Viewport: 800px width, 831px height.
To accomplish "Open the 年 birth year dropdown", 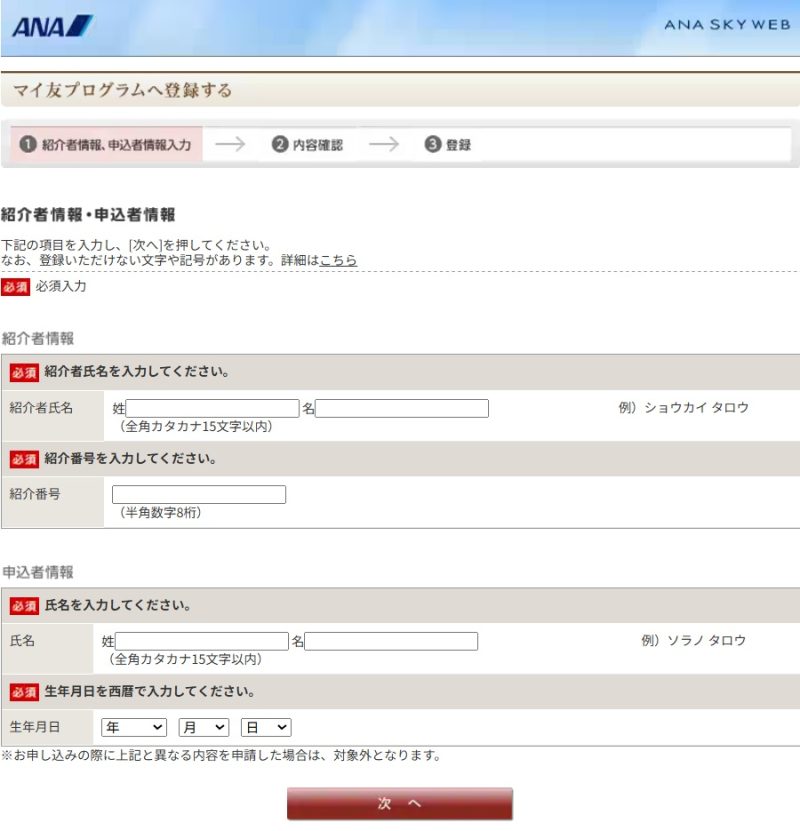I will [134, 728].
